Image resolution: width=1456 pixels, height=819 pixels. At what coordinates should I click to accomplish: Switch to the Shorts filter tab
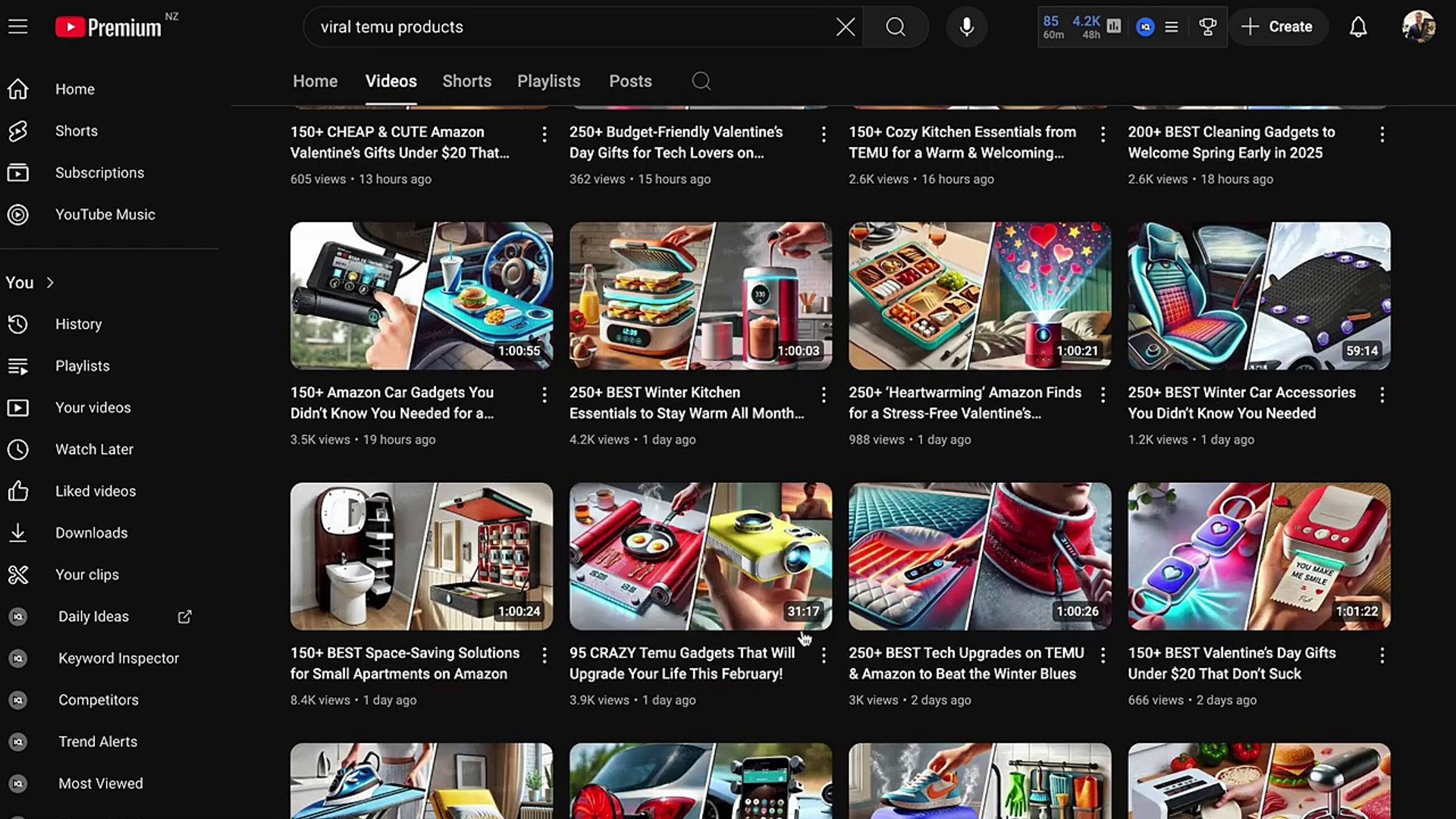coord(466,81)
